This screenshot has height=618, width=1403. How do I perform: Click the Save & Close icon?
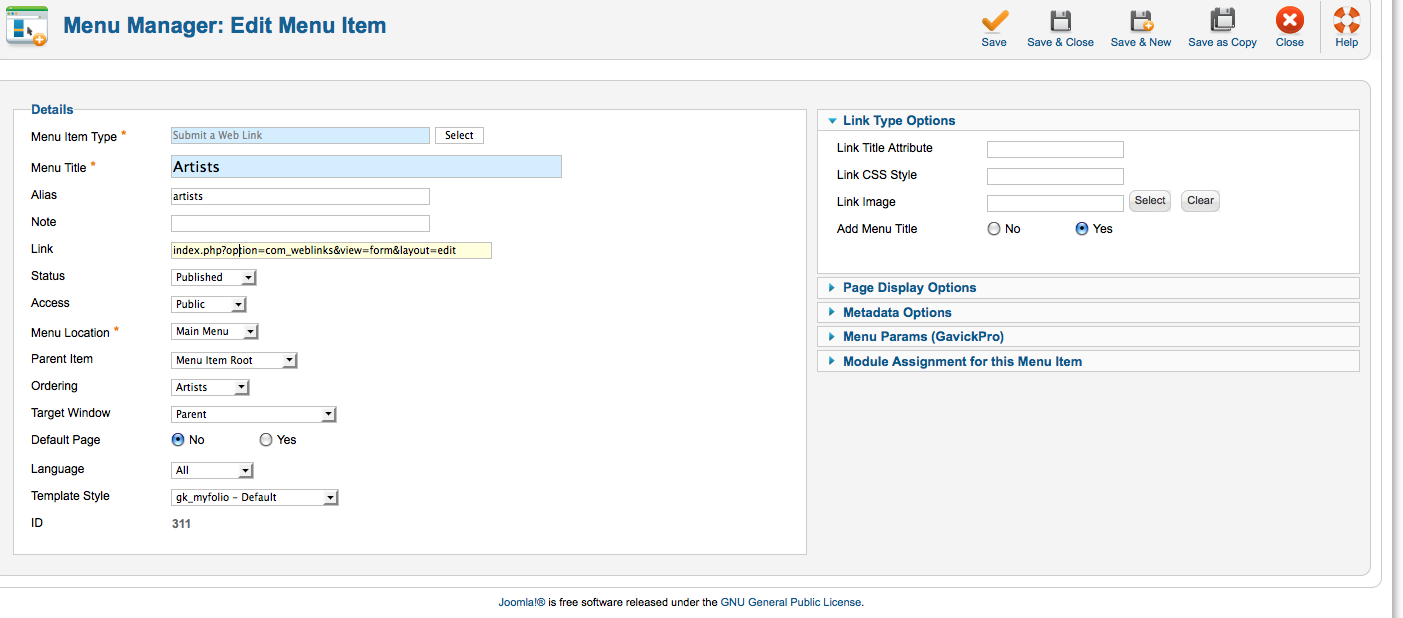pos(1060,21)
